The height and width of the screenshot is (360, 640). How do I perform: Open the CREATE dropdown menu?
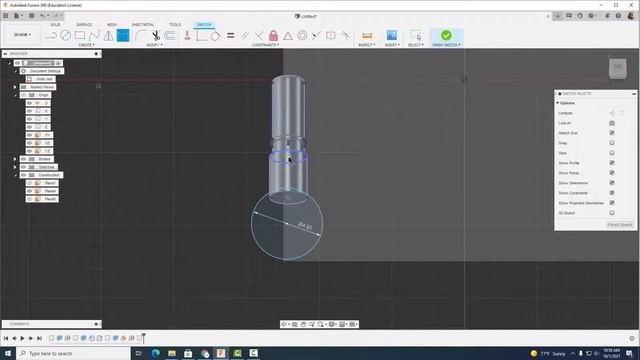point(87,45)
